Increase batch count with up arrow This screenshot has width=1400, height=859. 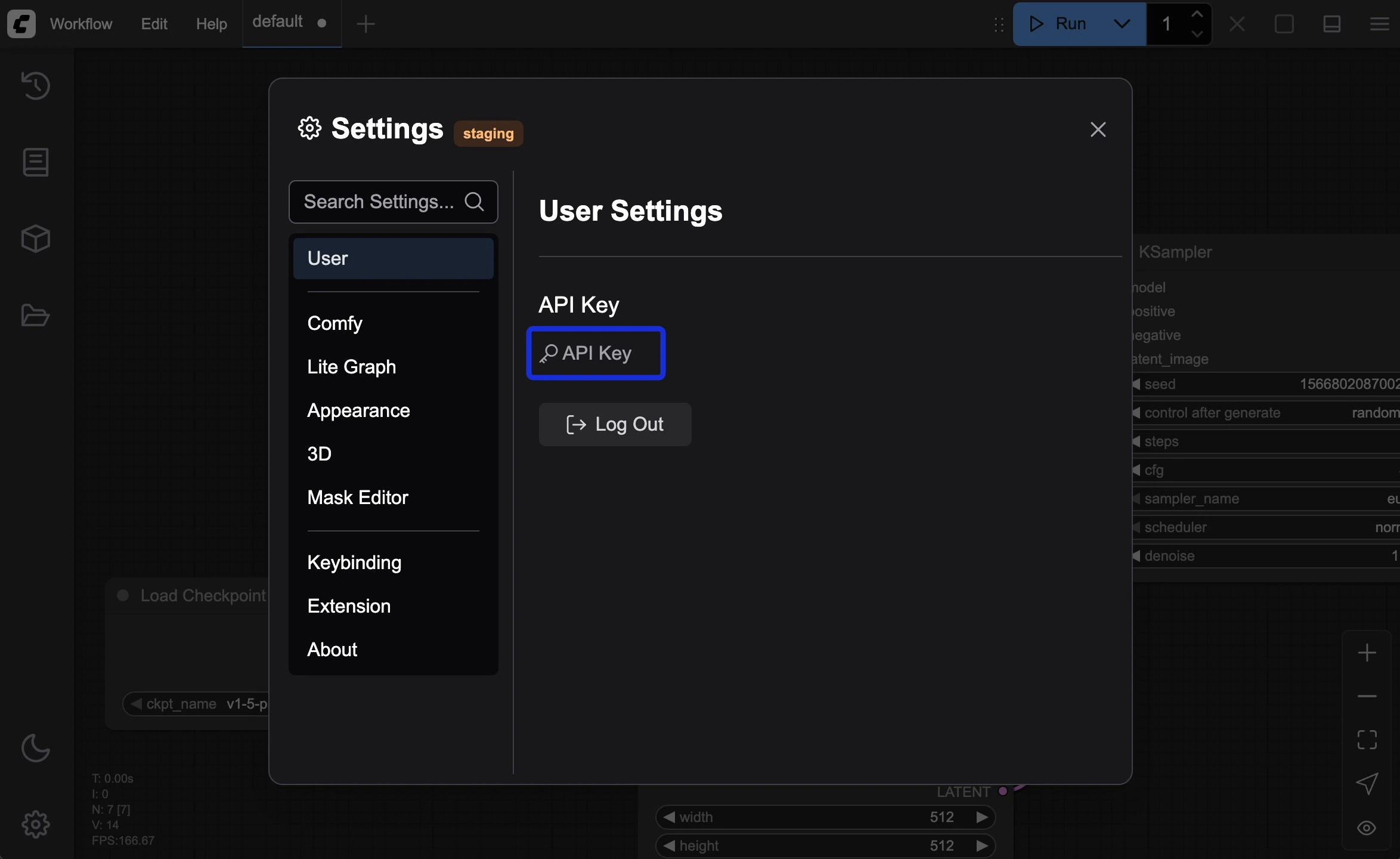[x=1197, y=14]
